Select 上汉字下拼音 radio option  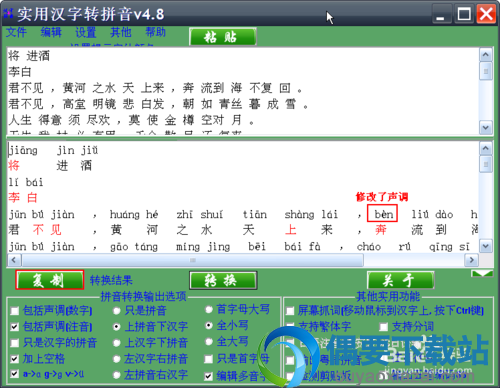point(117,343)
